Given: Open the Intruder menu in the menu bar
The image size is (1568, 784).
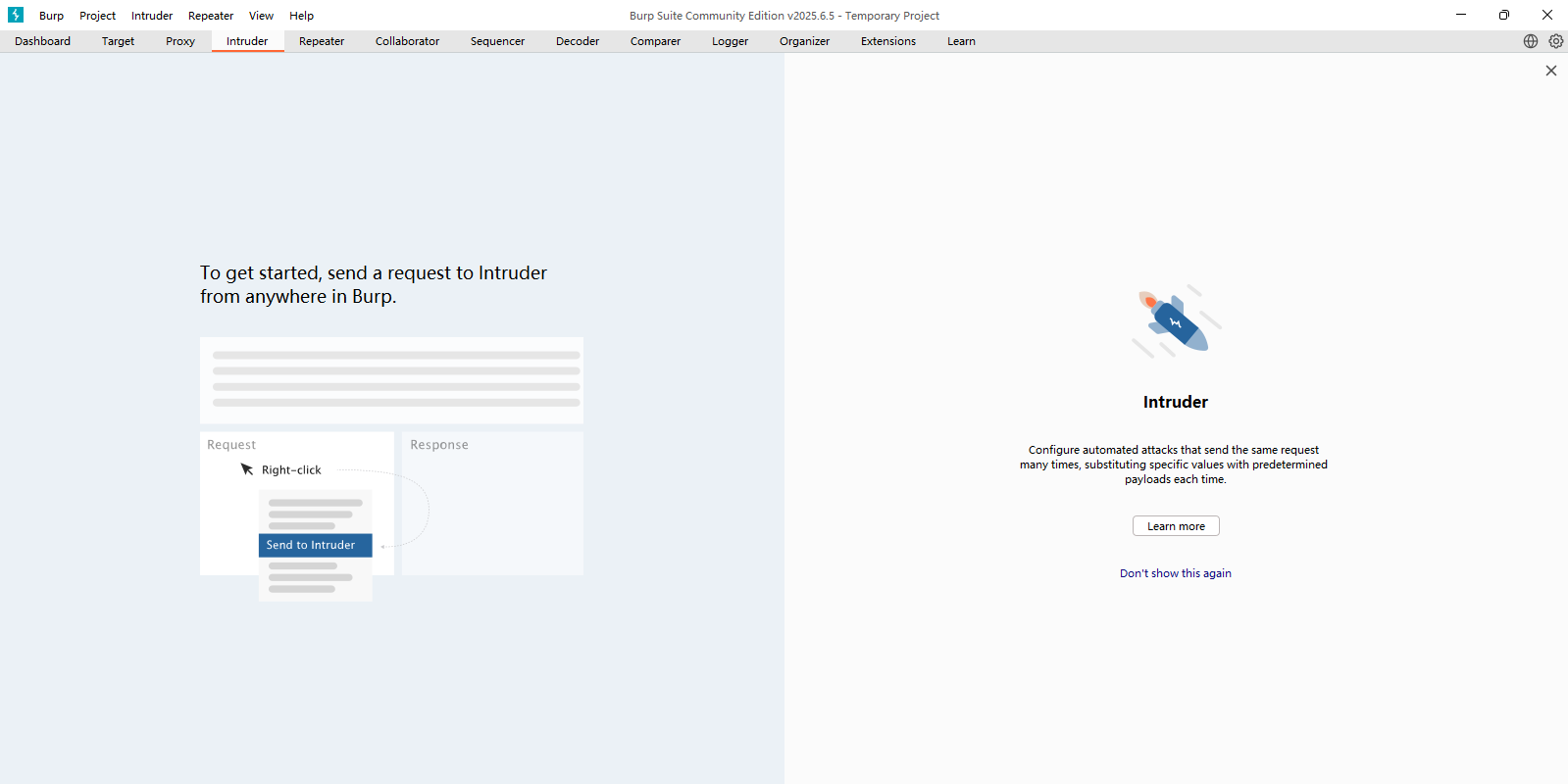Looking at the screenshot, I should 152,16.
